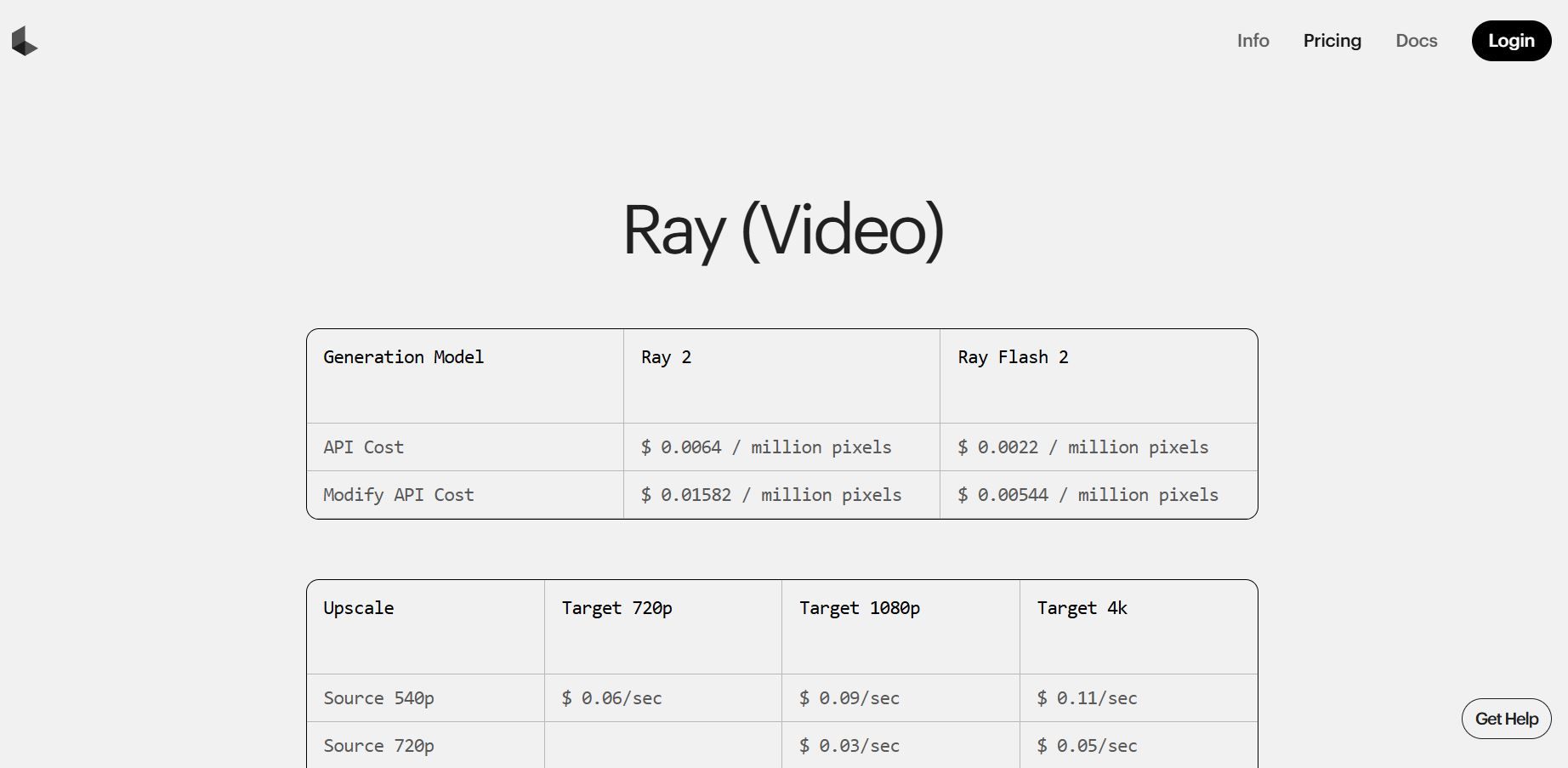Click the Ray (Video) page heading
This screenshot has height=768, width=1568.
click(783, 230)
